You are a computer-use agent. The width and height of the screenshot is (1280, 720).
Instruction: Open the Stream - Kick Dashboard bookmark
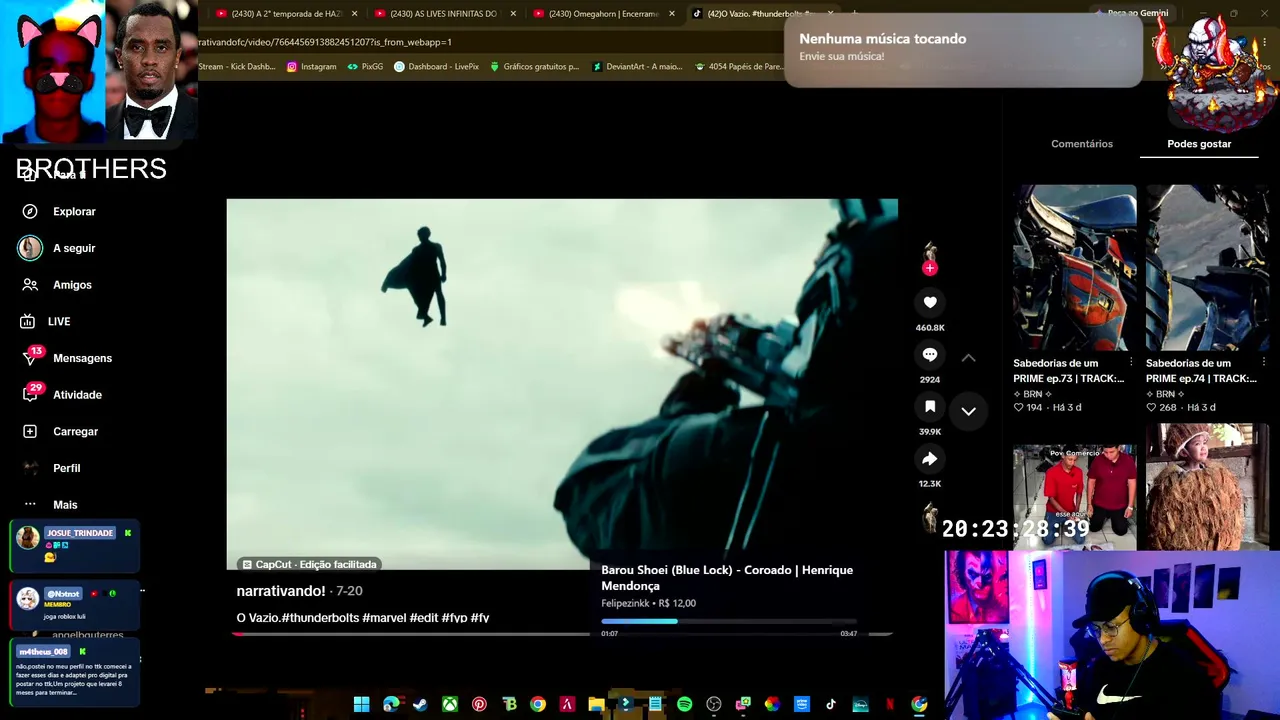[x=237, y=67]
